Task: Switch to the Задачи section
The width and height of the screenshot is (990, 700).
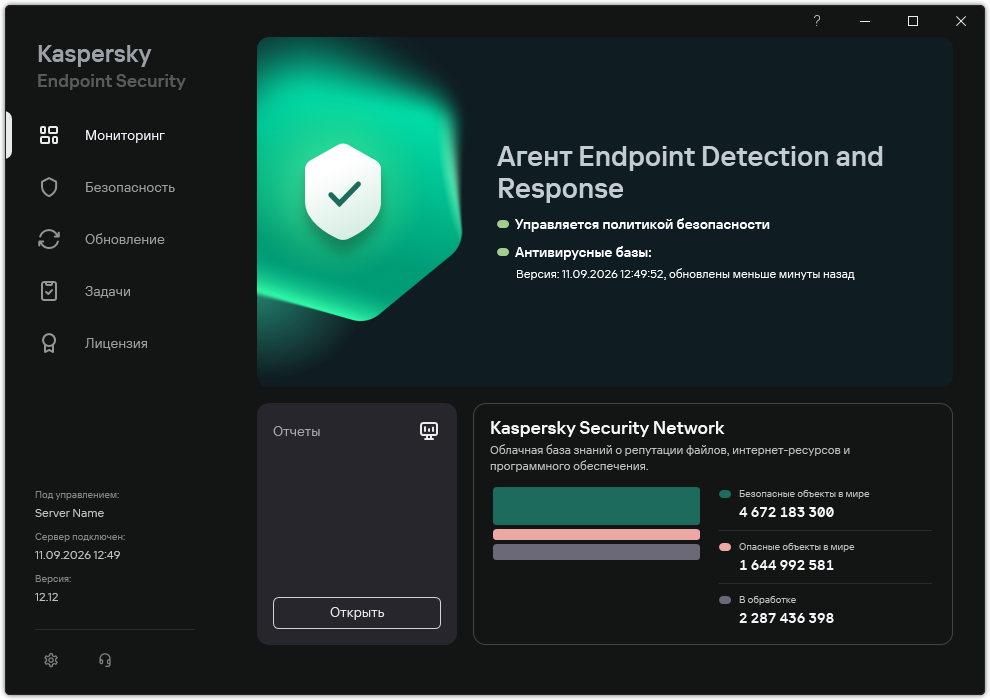Action: click(108, 292)
